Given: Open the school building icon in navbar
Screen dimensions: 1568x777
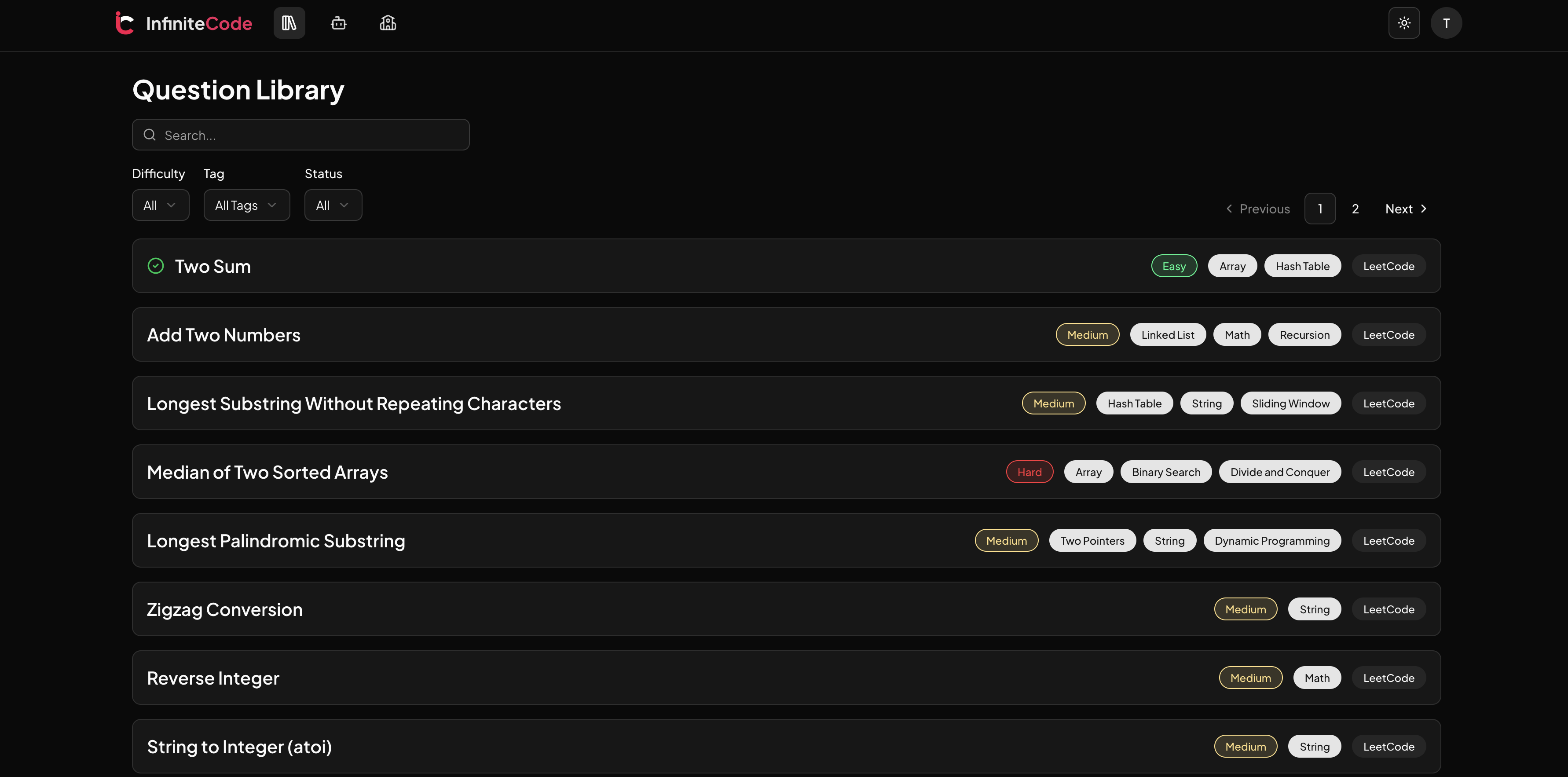Looking at the screenshot, I should pyautogui.click(x=388, y=23).
